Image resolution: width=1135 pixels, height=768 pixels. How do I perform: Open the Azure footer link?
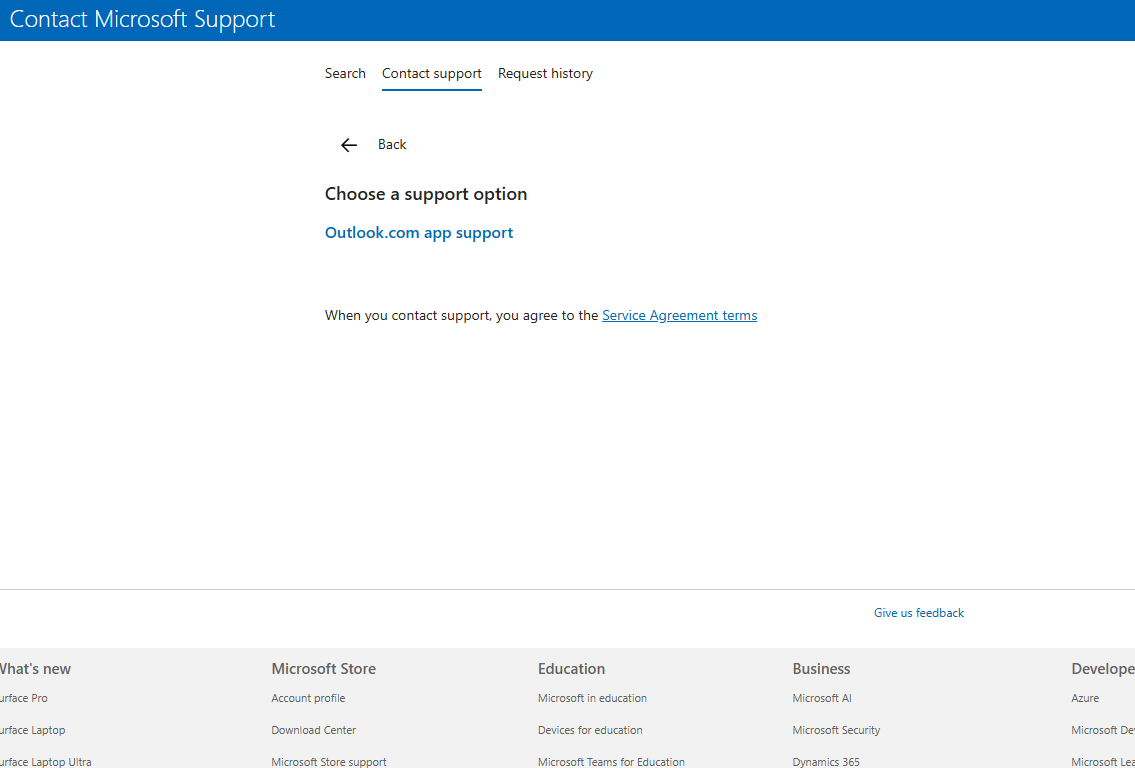pos(1085,699)
